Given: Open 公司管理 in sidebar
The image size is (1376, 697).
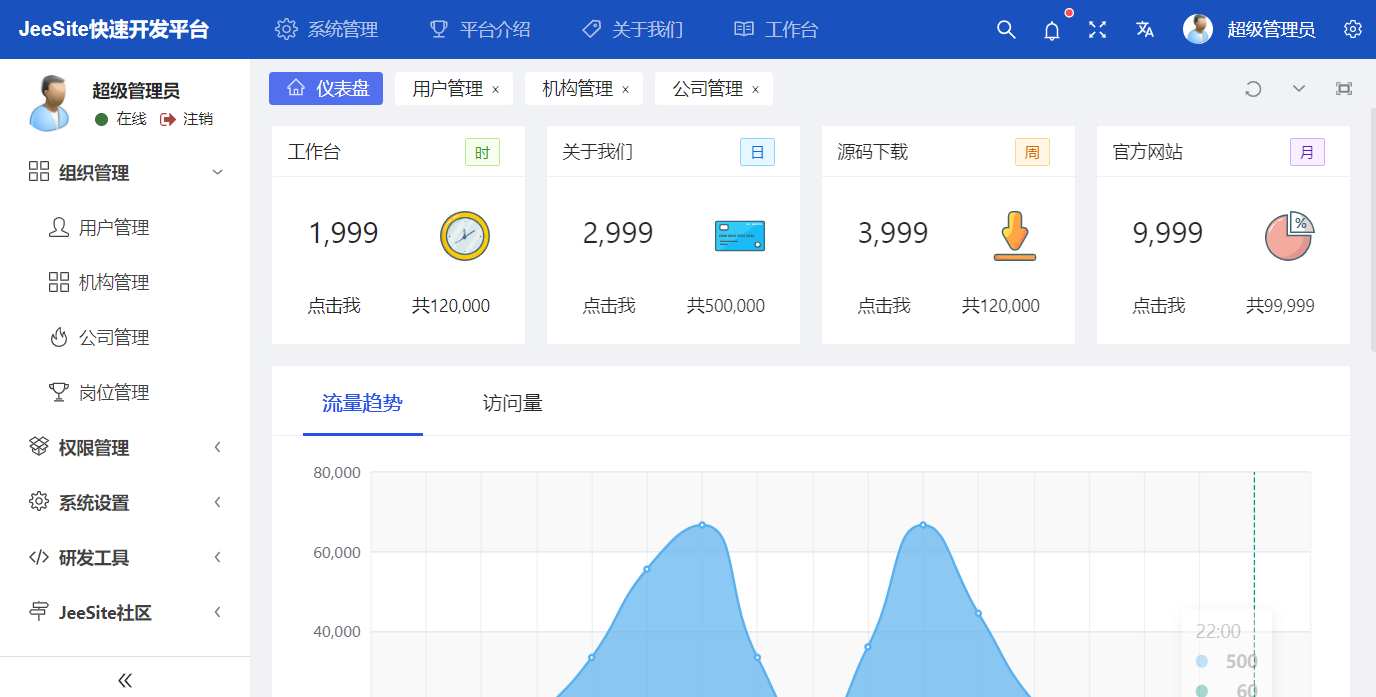Looking at the screenshot, I should pyautogui.click(x=125, y=338).
